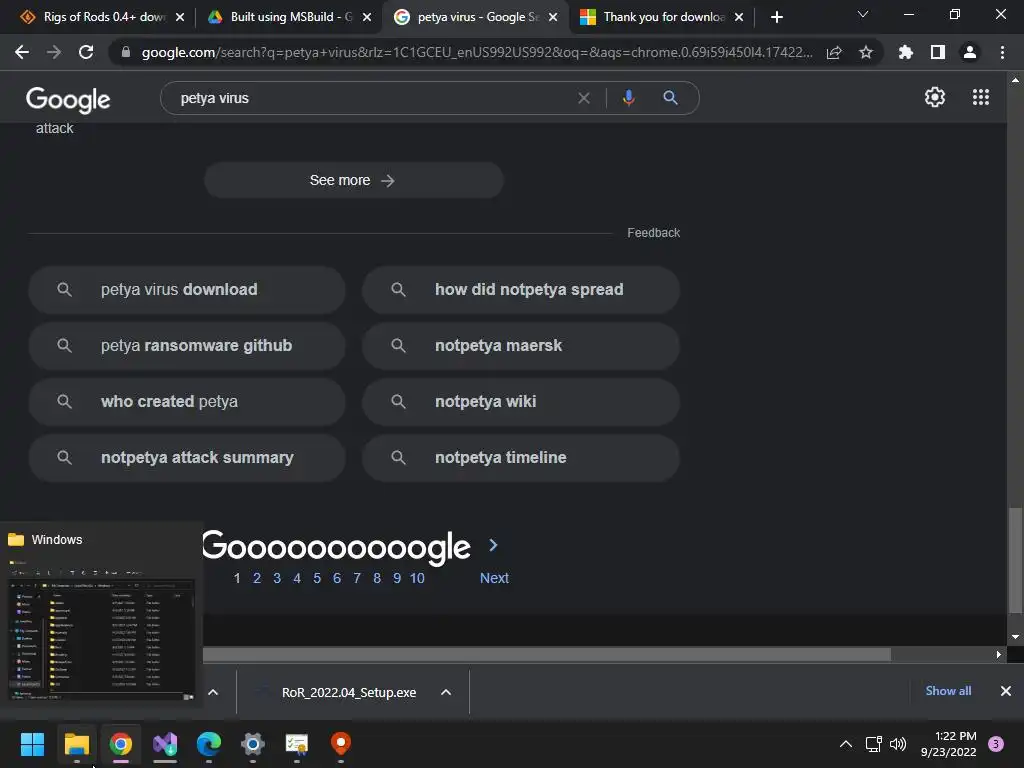1024x768 pixels.
Task: Open the Chrome three-dot menu
Action: click(x=1002, y=52)
